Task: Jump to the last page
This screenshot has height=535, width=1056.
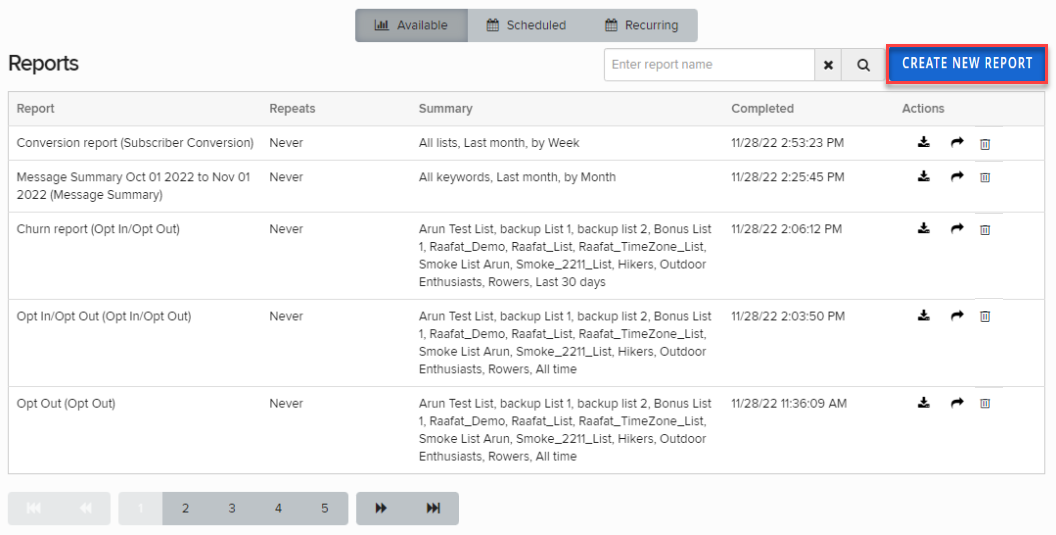Action: [x=433, y=508]
